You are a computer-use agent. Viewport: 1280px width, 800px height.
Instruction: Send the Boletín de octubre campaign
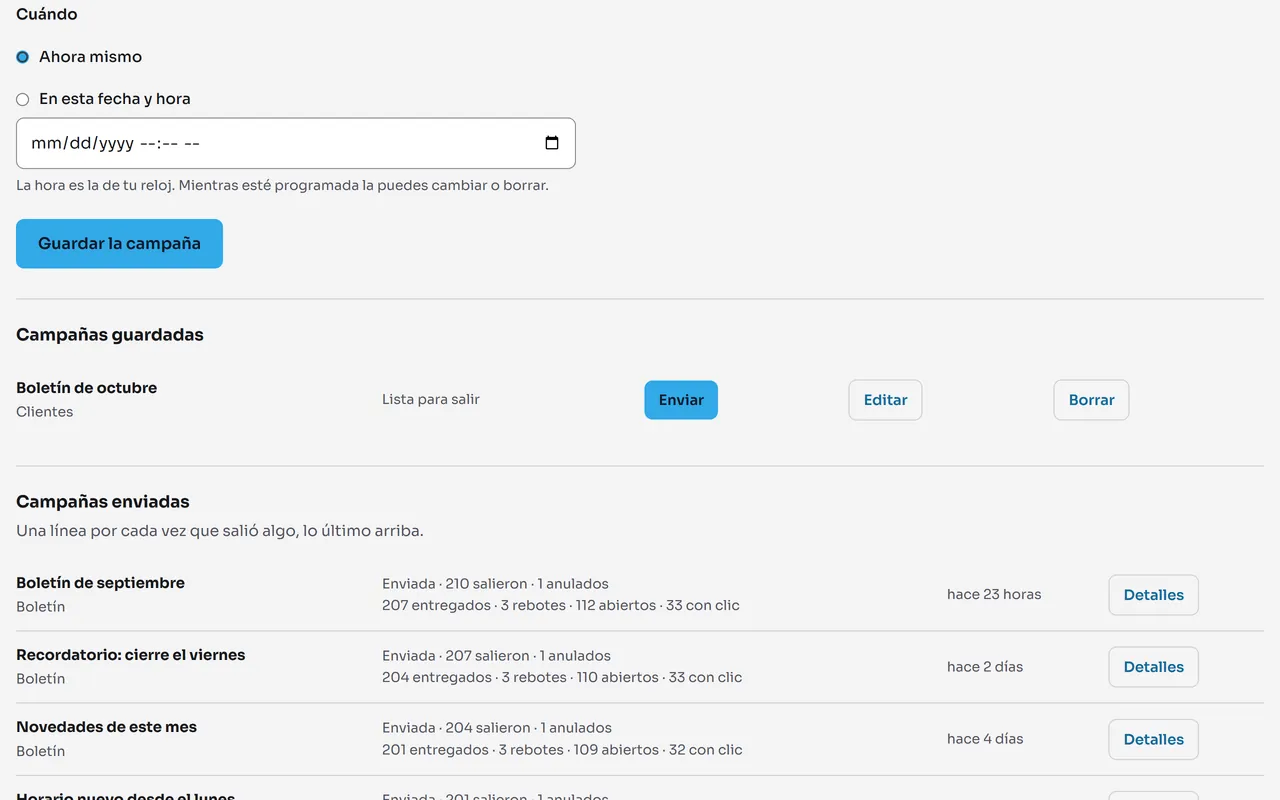click(x=681, y=400)
